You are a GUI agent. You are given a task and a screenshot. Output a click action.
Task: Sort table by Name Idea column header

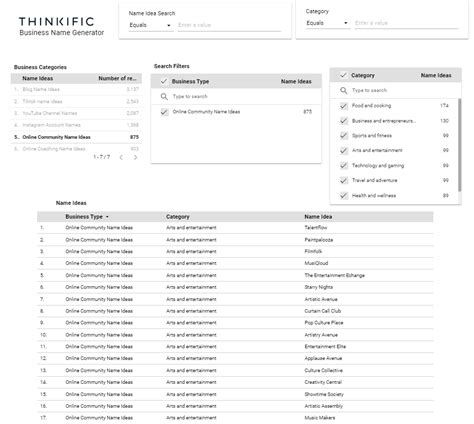coord(318,217)
